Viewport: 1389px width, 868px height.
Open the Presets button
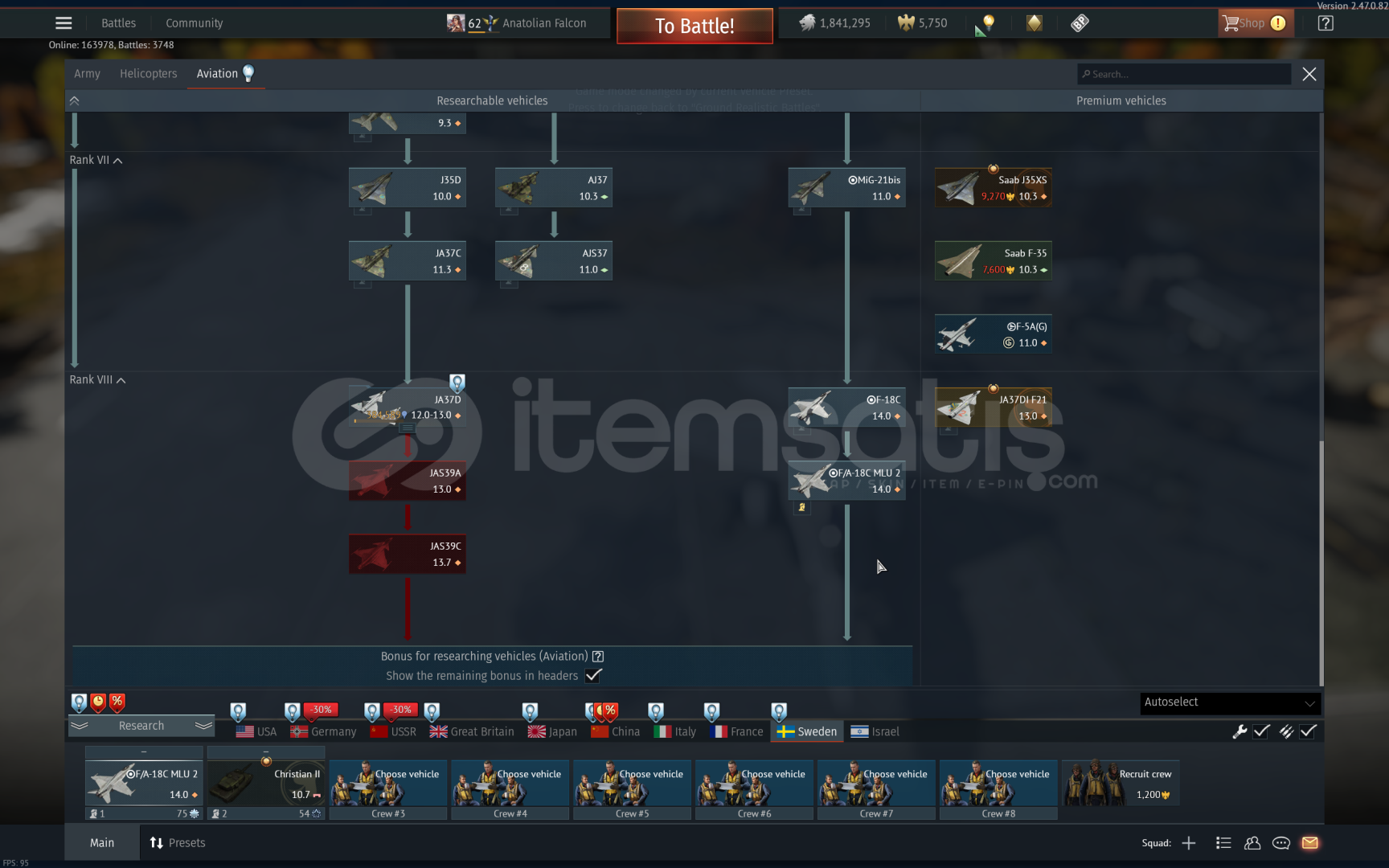(x=178, y=842)
